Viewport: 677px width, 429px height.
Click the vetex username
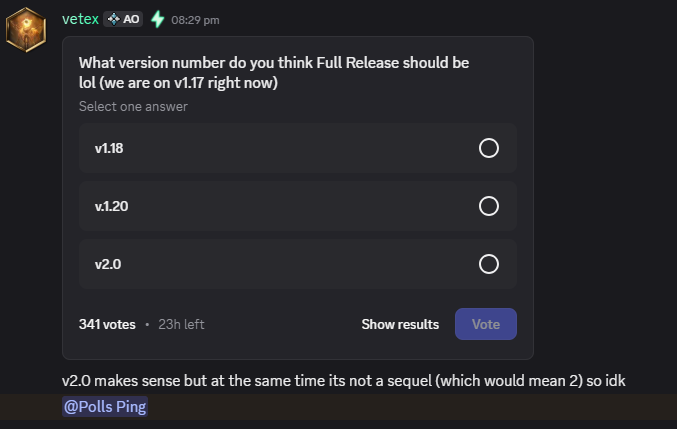coord(80,18)
